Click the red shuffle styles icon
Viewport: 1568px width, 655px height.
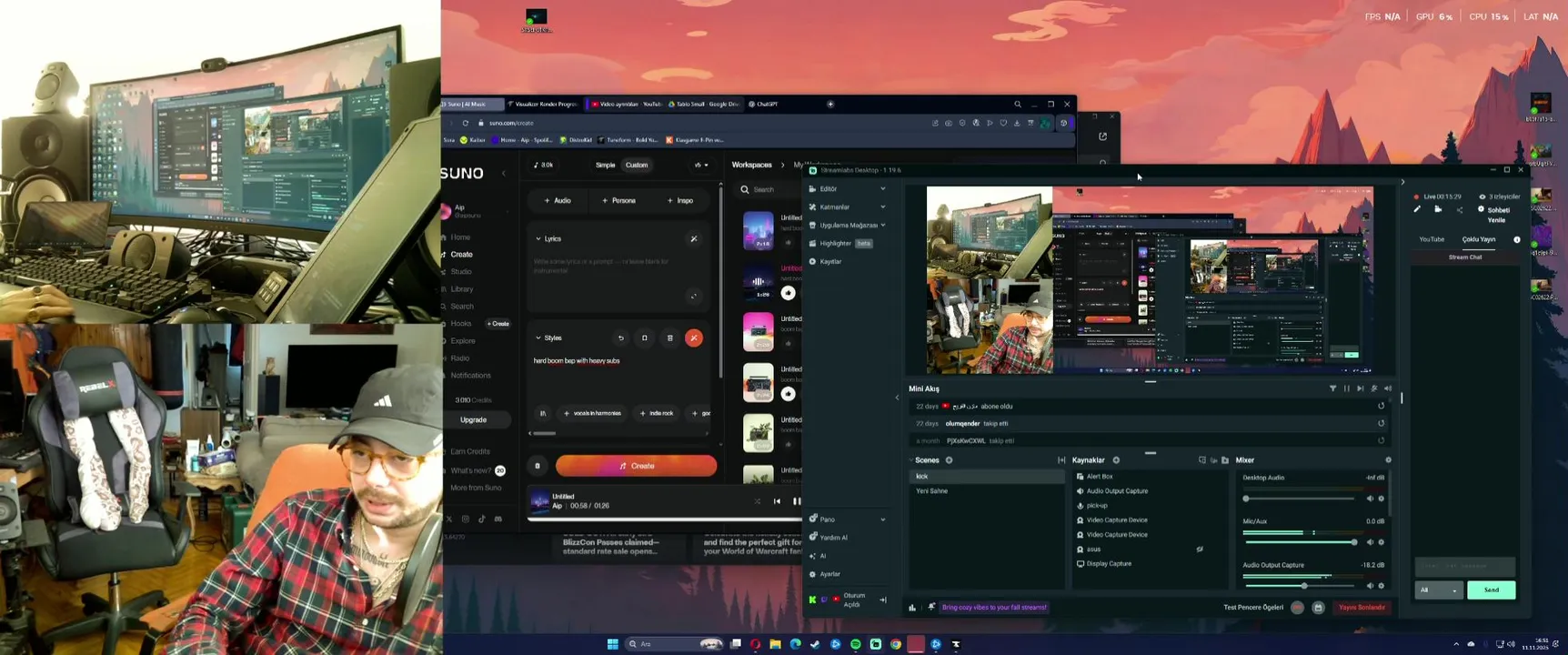(x=694, y=338)
